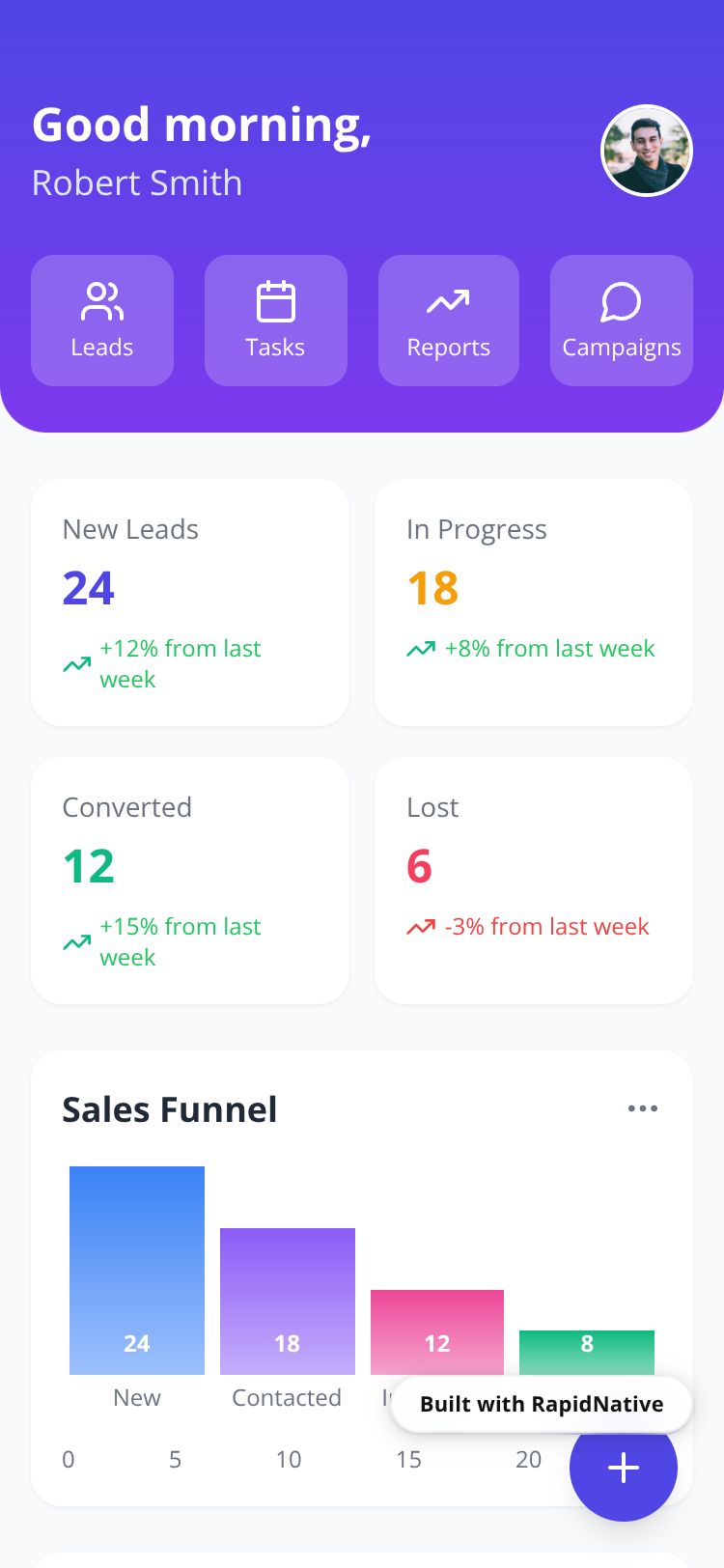
Task: Select the New Leads stat card
Action: (x=190, y=602)
